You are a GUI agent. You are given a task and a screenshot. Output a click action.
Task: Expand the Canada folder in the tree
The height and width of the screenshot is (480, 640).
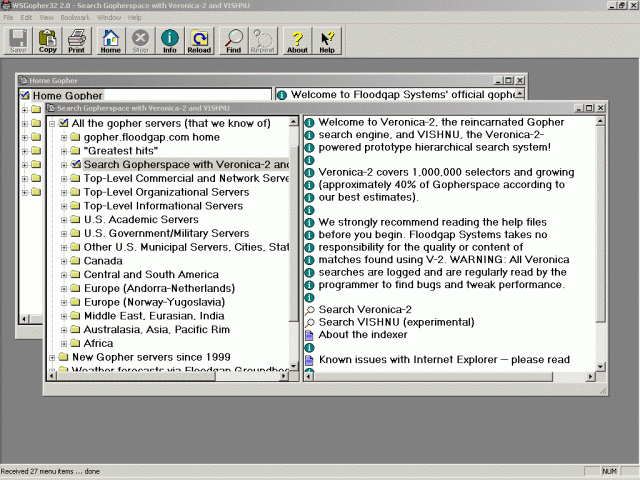63,261
